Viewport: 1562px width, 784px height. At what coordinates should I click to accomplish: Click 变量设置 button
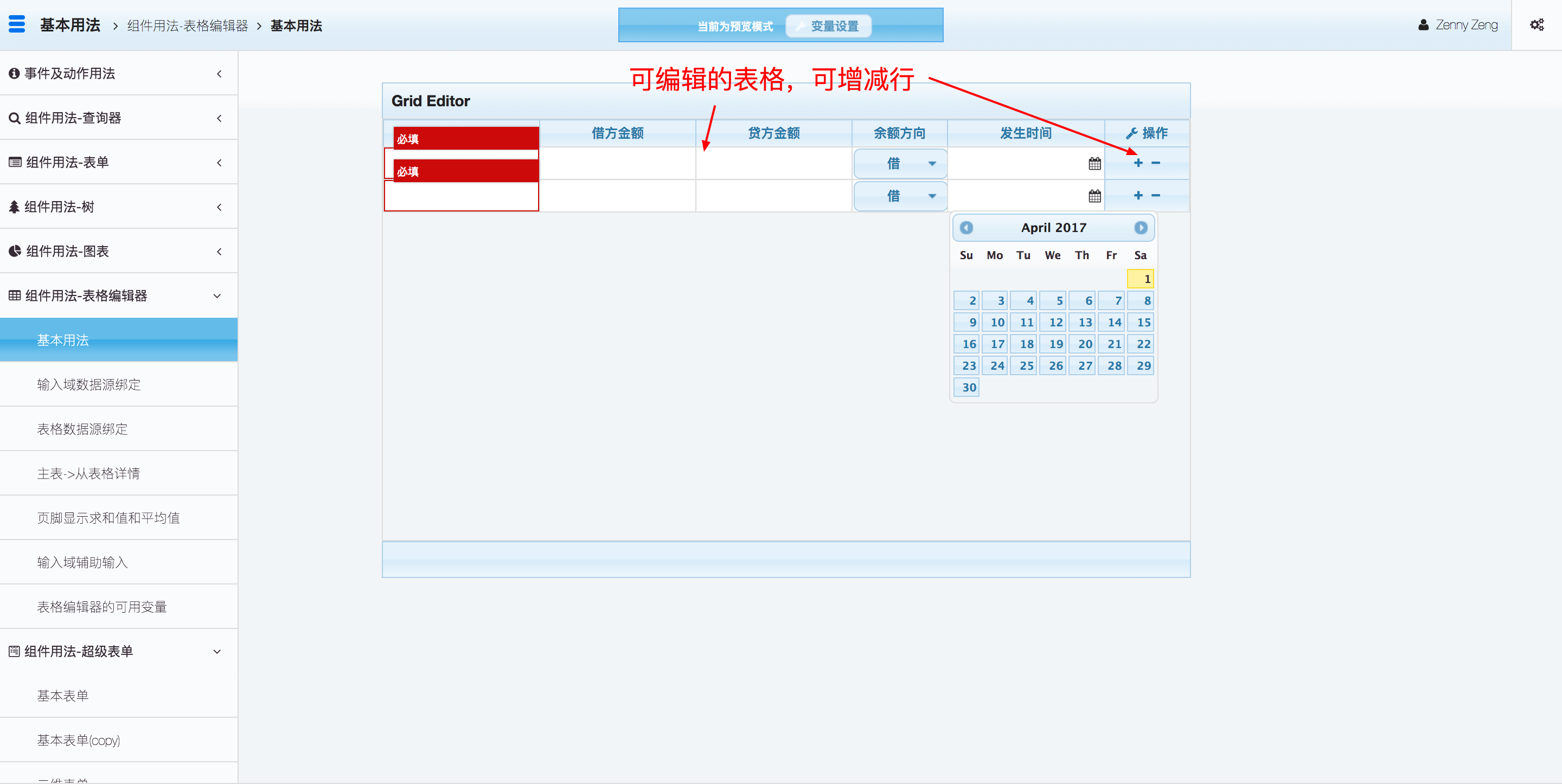828,26
